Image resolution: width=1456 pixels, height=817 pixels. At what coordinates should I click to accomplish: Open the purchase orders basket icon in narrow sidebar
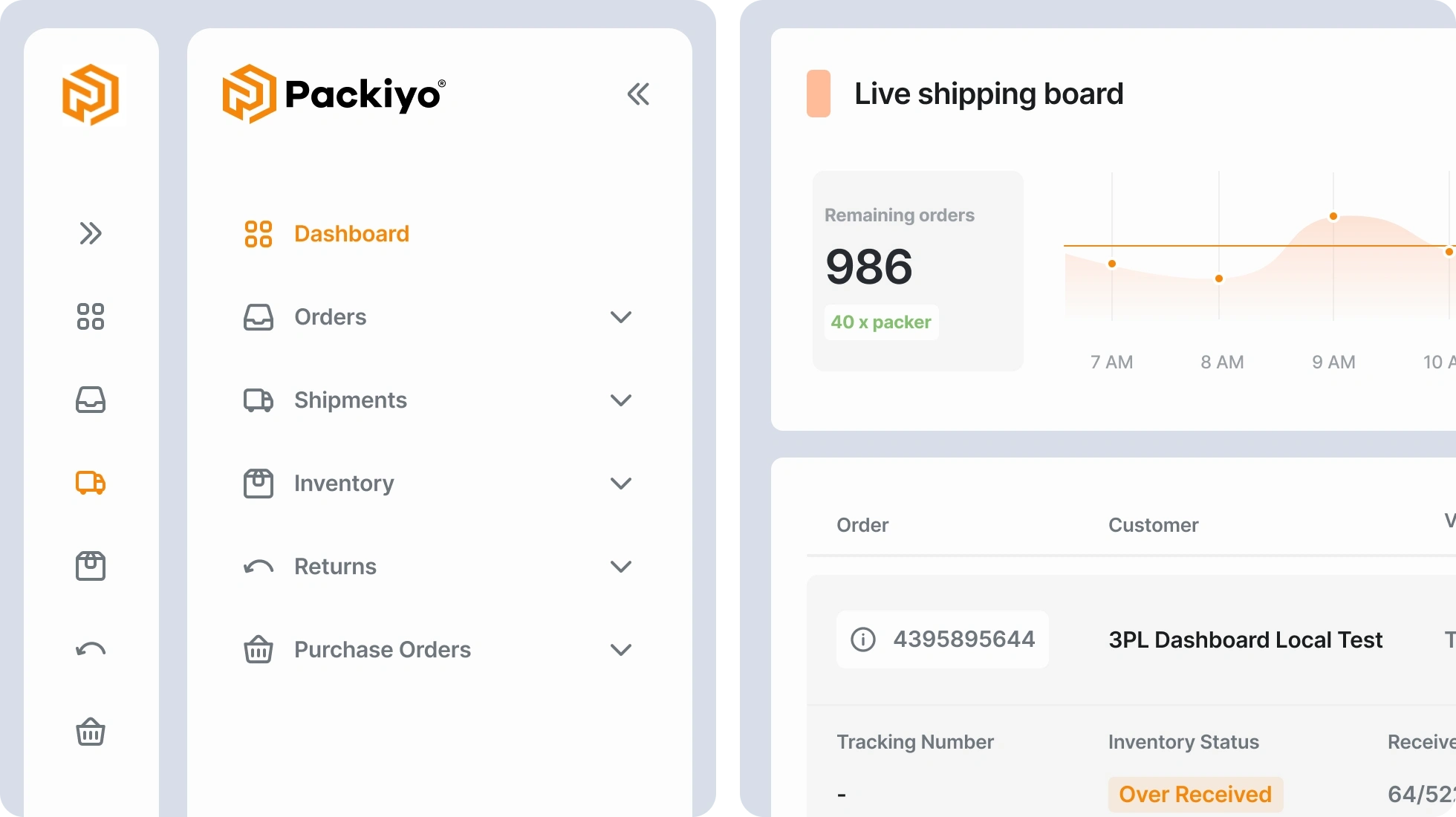pyautogui.click(x=91, y=732)
